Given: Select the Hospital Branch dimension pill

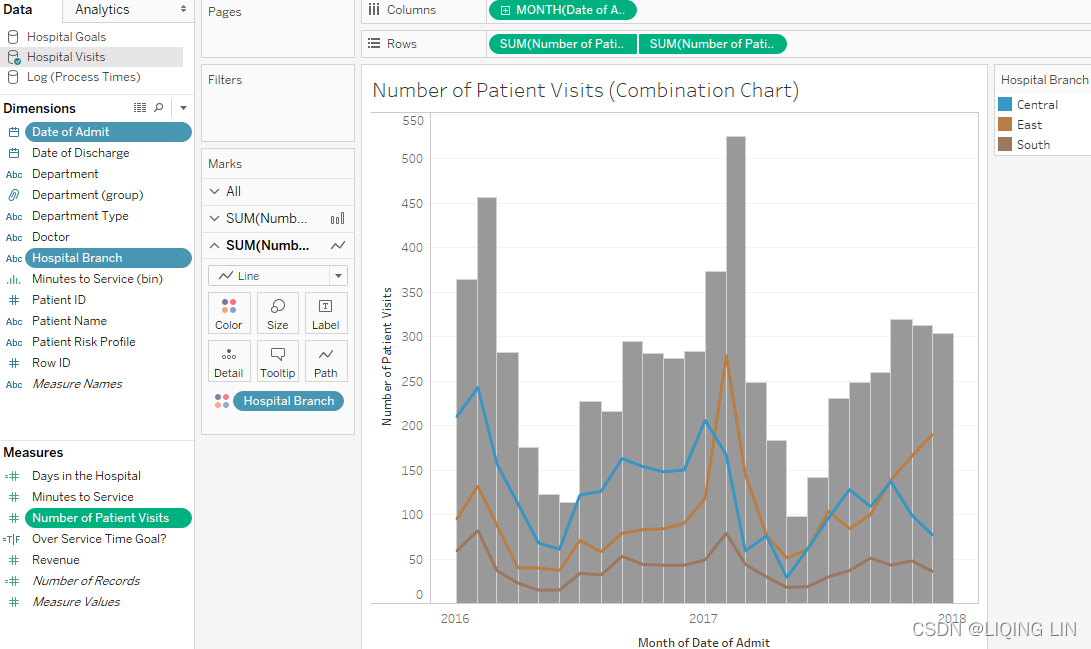Looking at the screenshot, I should (108, 258).
